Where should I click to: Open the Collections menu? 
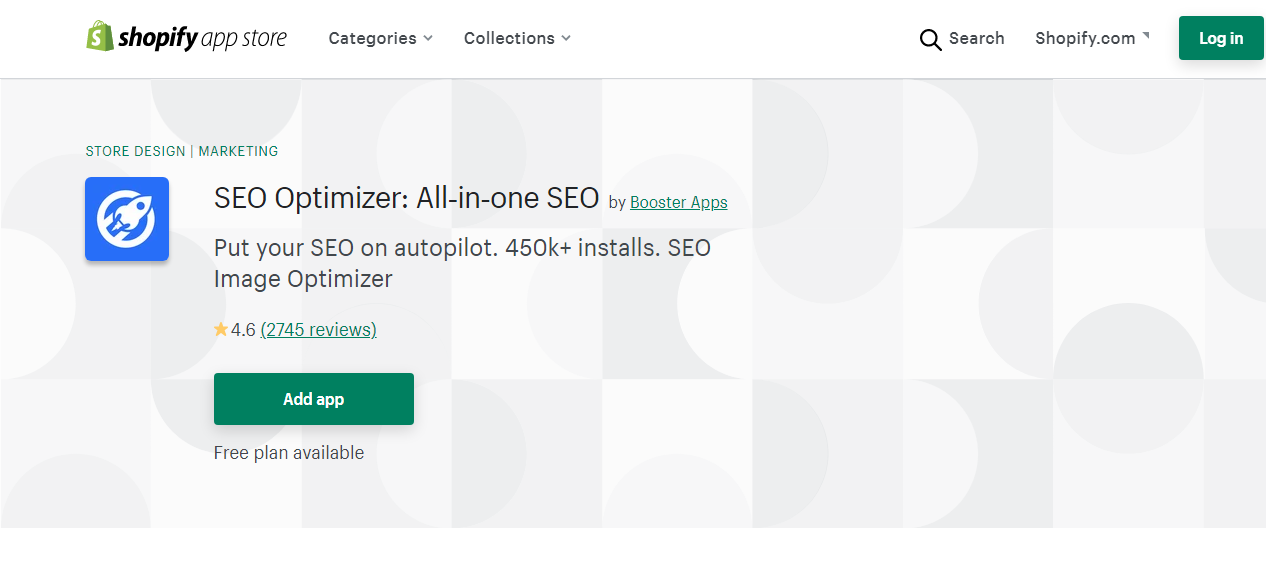[x=509, y=38]
